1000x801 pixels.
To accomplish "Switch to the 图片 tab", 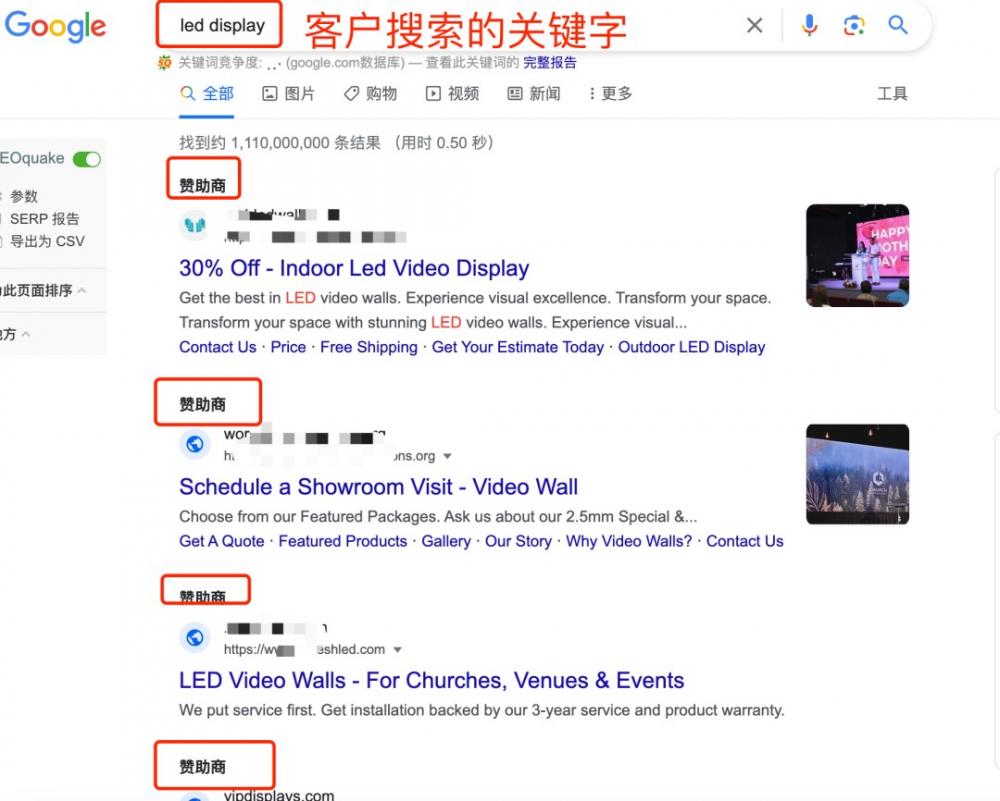I will (288, 93).
